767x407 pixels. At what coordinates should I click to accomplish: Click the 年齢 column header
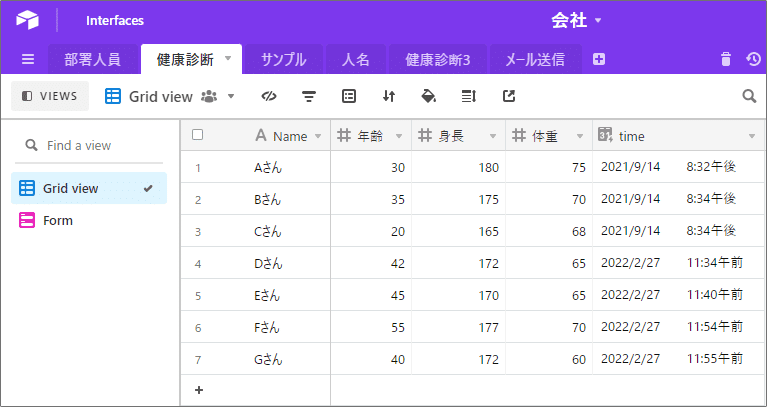pyautogui.click(x=371, y=136)
